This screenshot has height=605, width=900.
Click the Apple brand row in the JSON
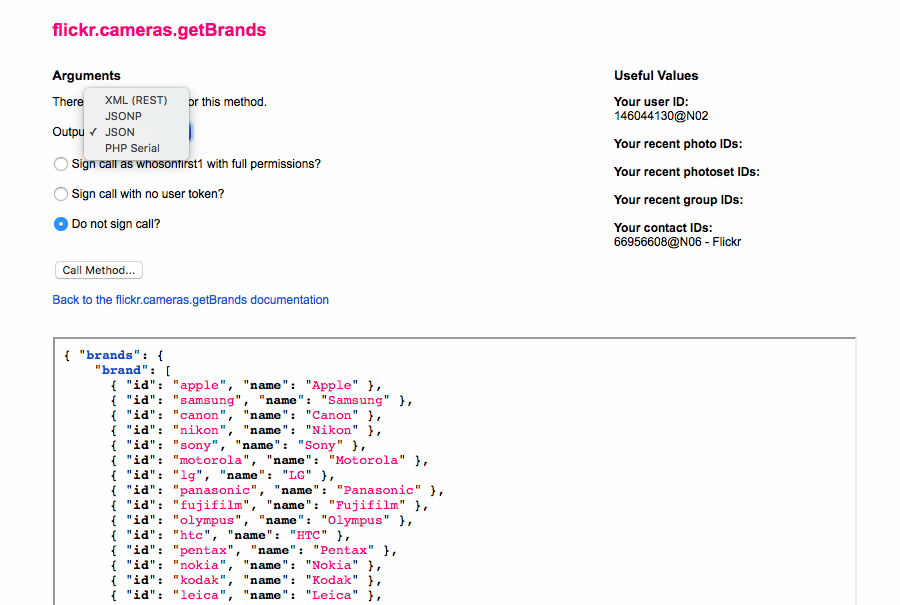(246, 385)
